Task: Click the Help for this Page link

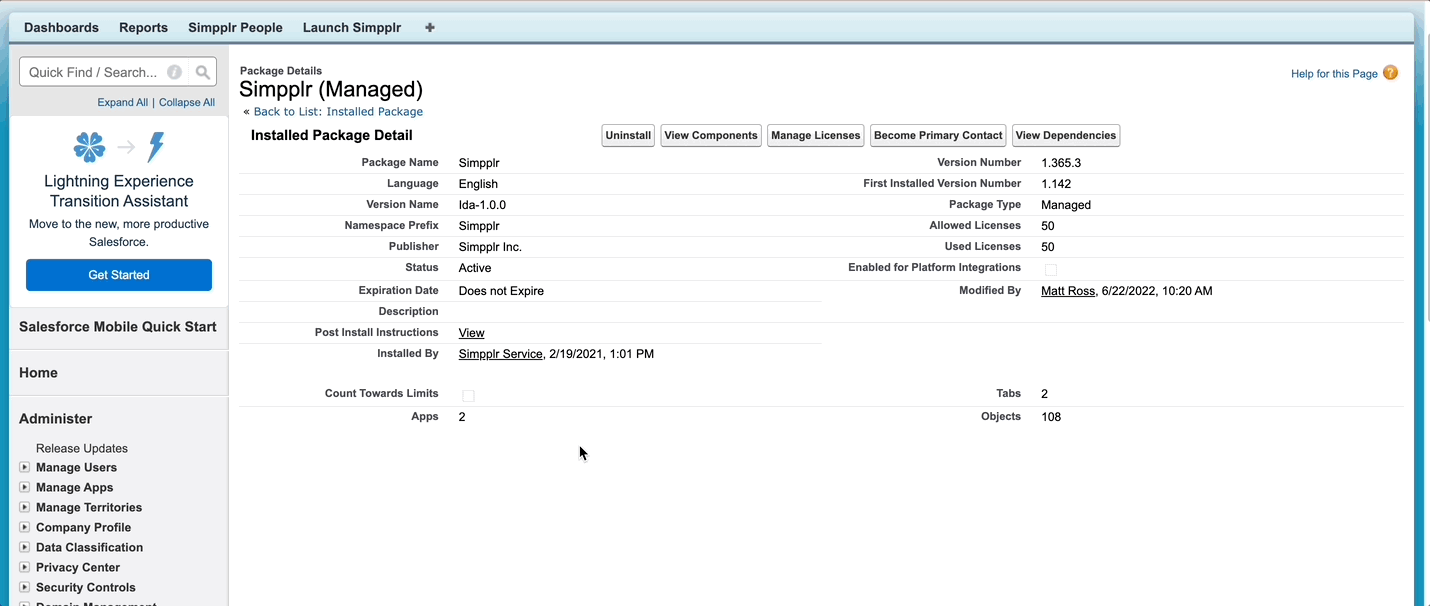Action: tap(1334, 74)
